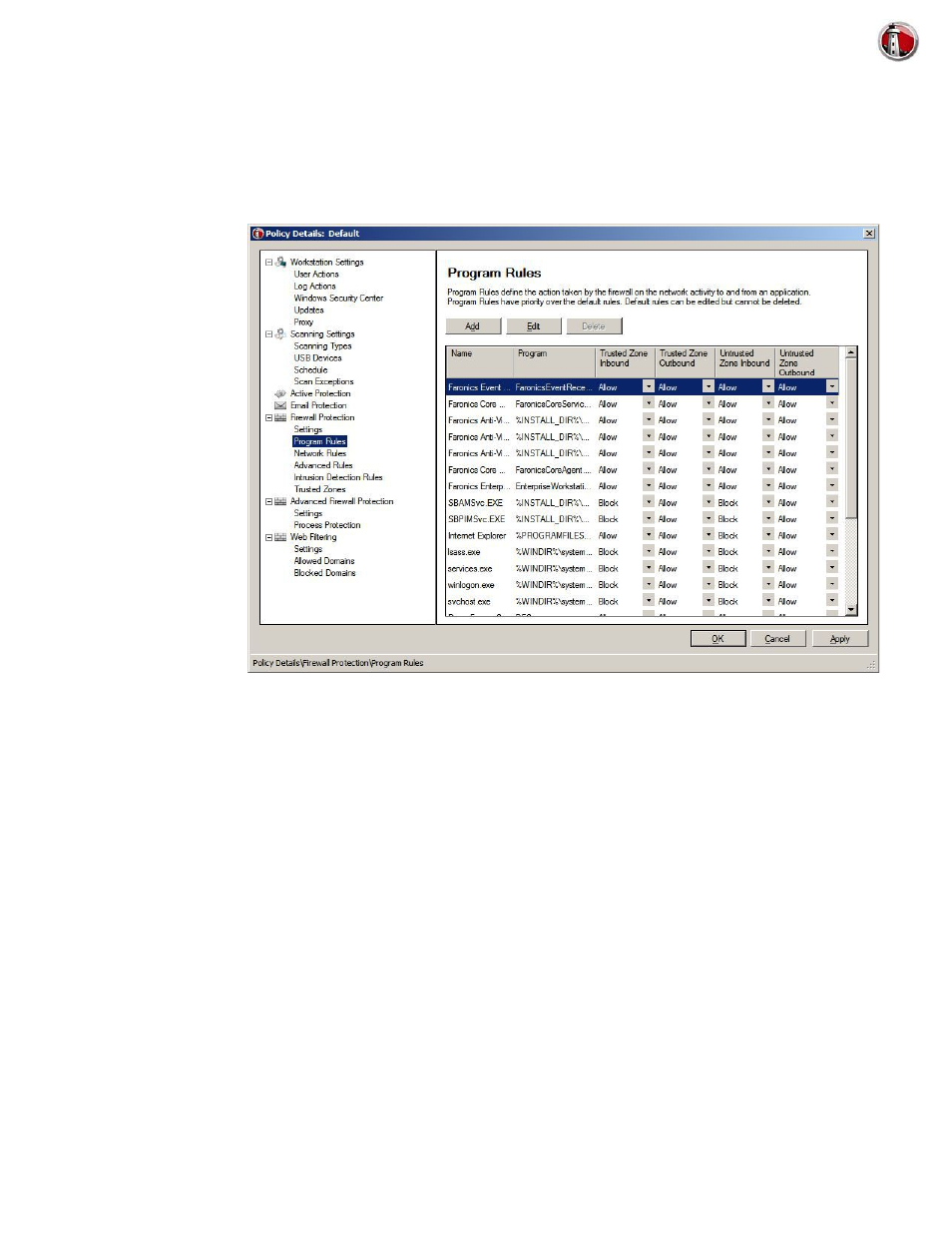Apply the policy changes
The height and width of the screenshot is (1233, 952).
pos(840,639)
